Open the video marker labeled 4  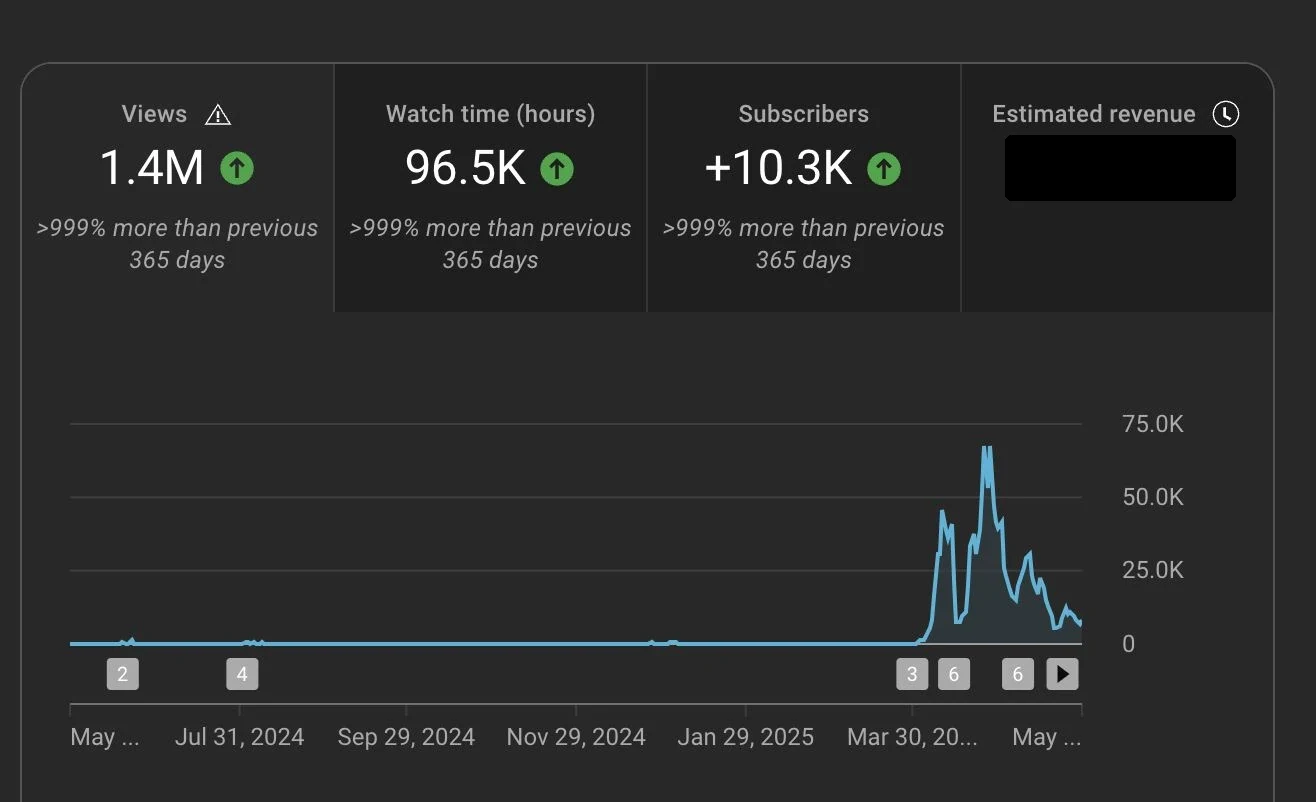click(242, 674)
